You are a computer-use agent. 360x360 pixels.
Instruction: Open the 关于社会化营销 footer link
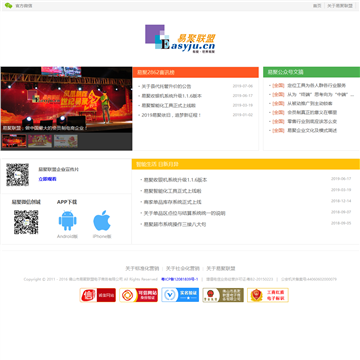[x=183, y=268]
